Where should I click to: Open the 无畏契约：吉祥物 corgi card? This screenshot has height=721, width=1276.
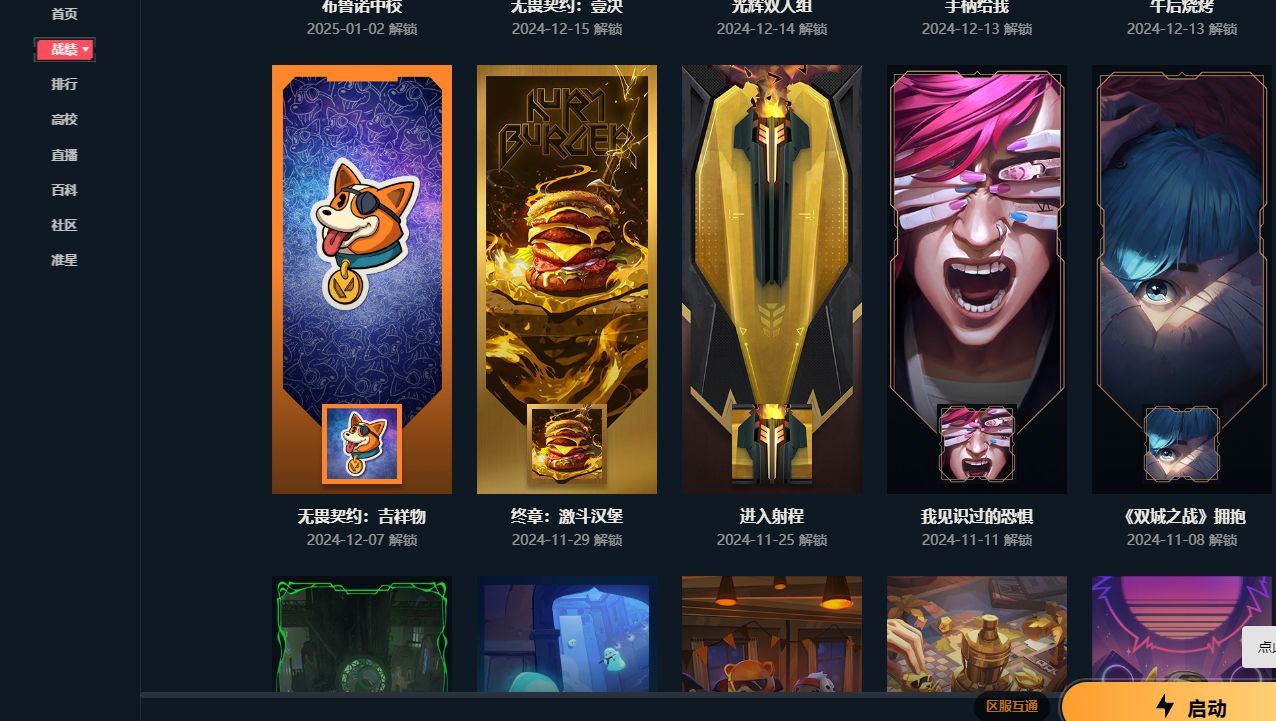[362, 279]
